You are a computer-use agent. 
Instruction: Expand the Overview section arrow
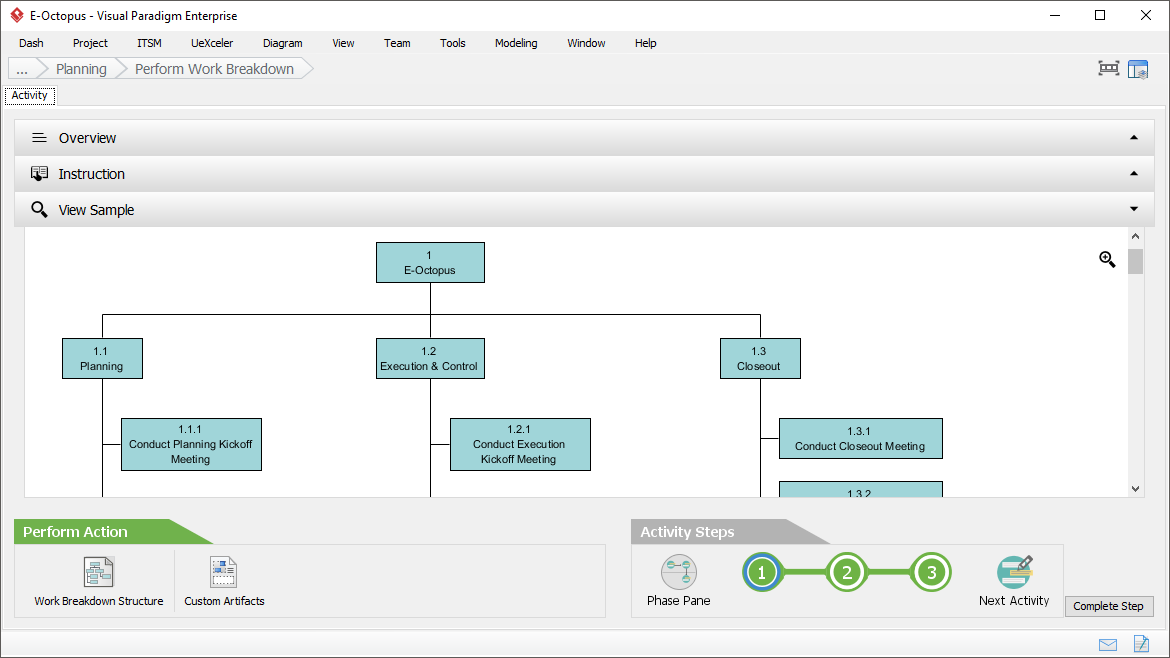[1133, 137]
